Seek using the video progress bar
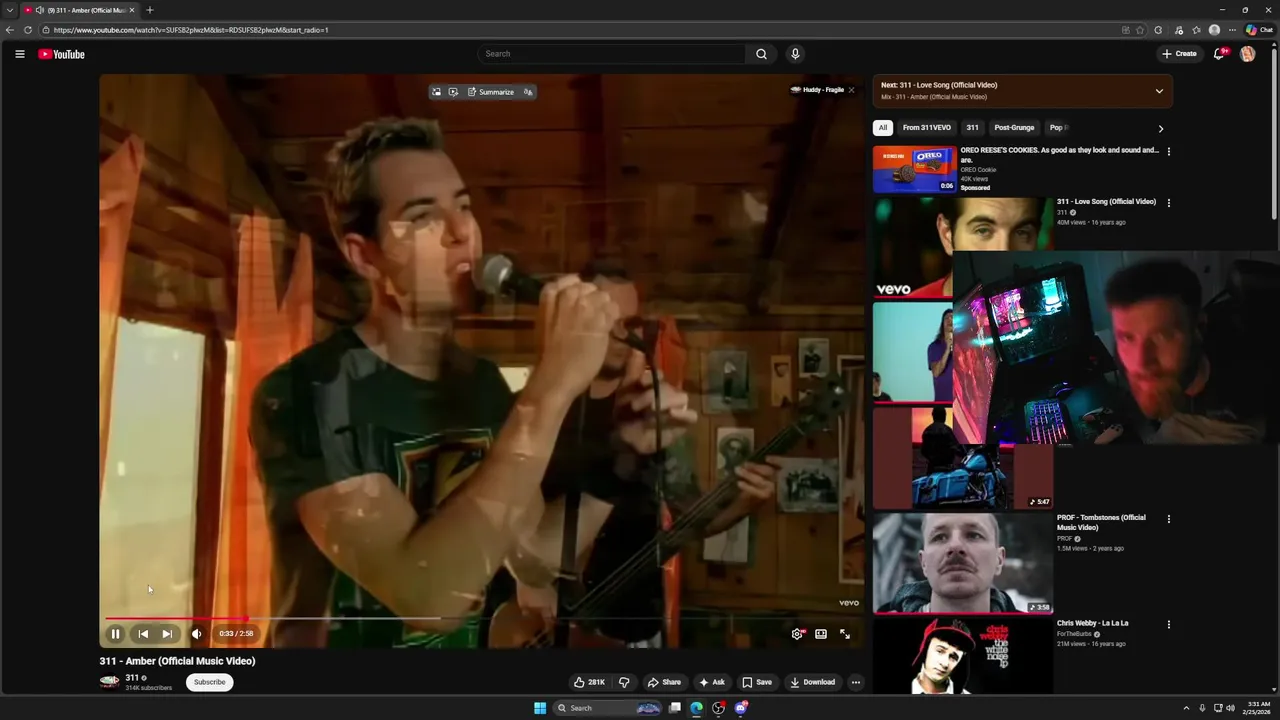The height and width of the screenshot is (720, 1280). [481, 618]
